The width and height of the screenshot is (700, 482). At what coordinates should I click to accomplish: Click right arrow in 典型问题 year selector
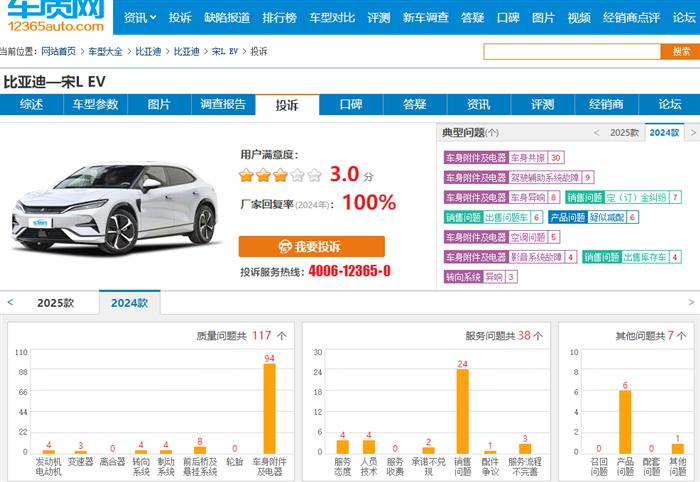(693, 133)
